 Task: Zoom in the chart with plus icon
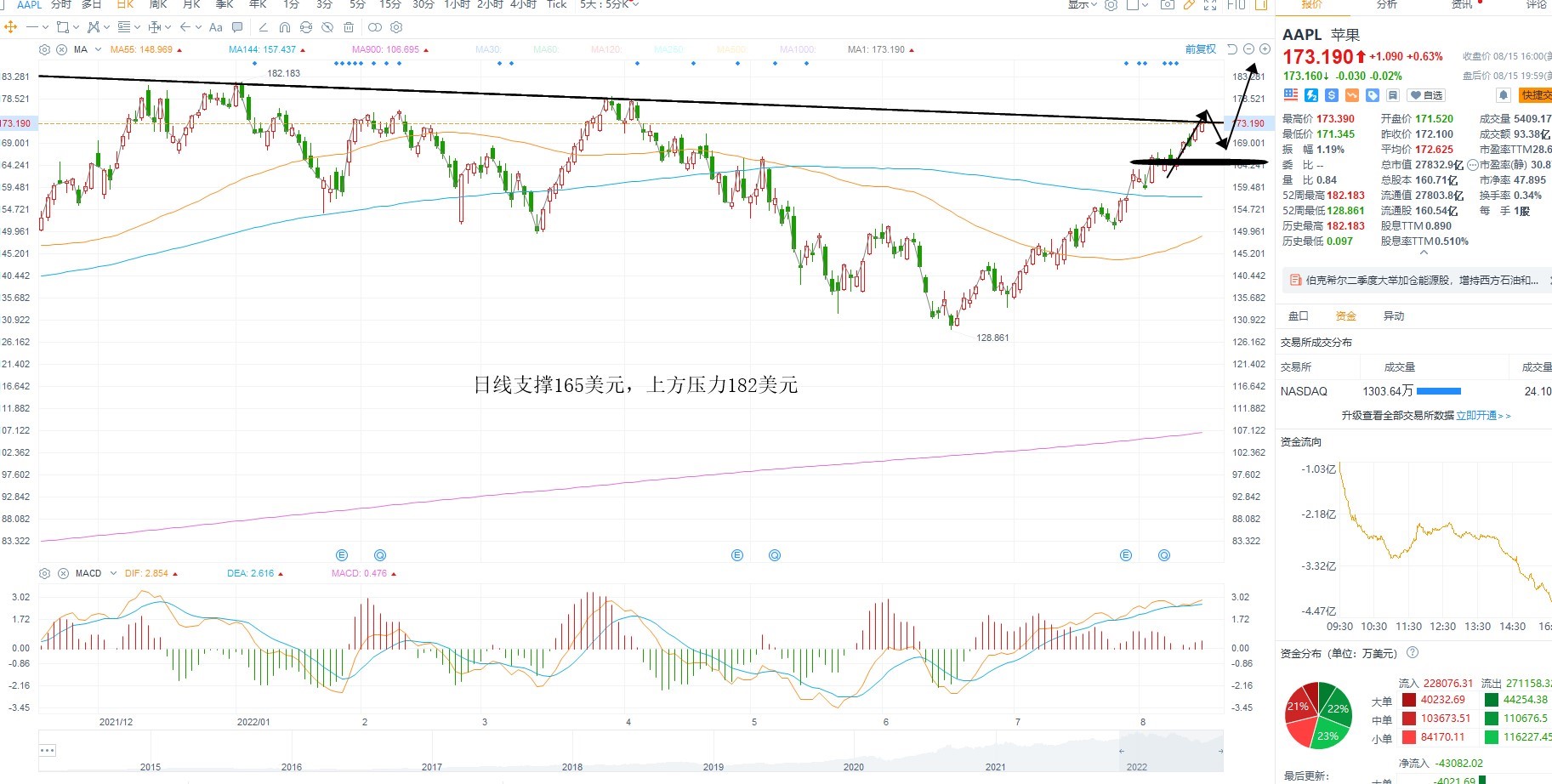tap(1265, 49)
